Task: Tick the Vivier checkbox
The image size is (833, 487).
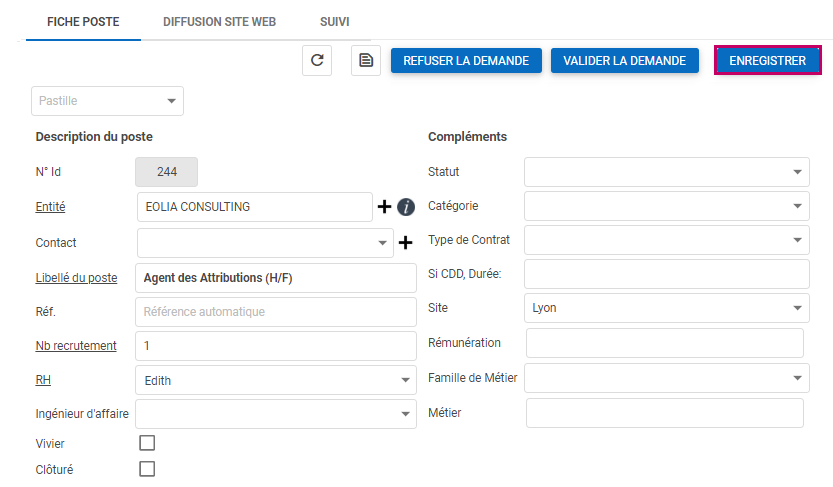Action: (147, 443)
